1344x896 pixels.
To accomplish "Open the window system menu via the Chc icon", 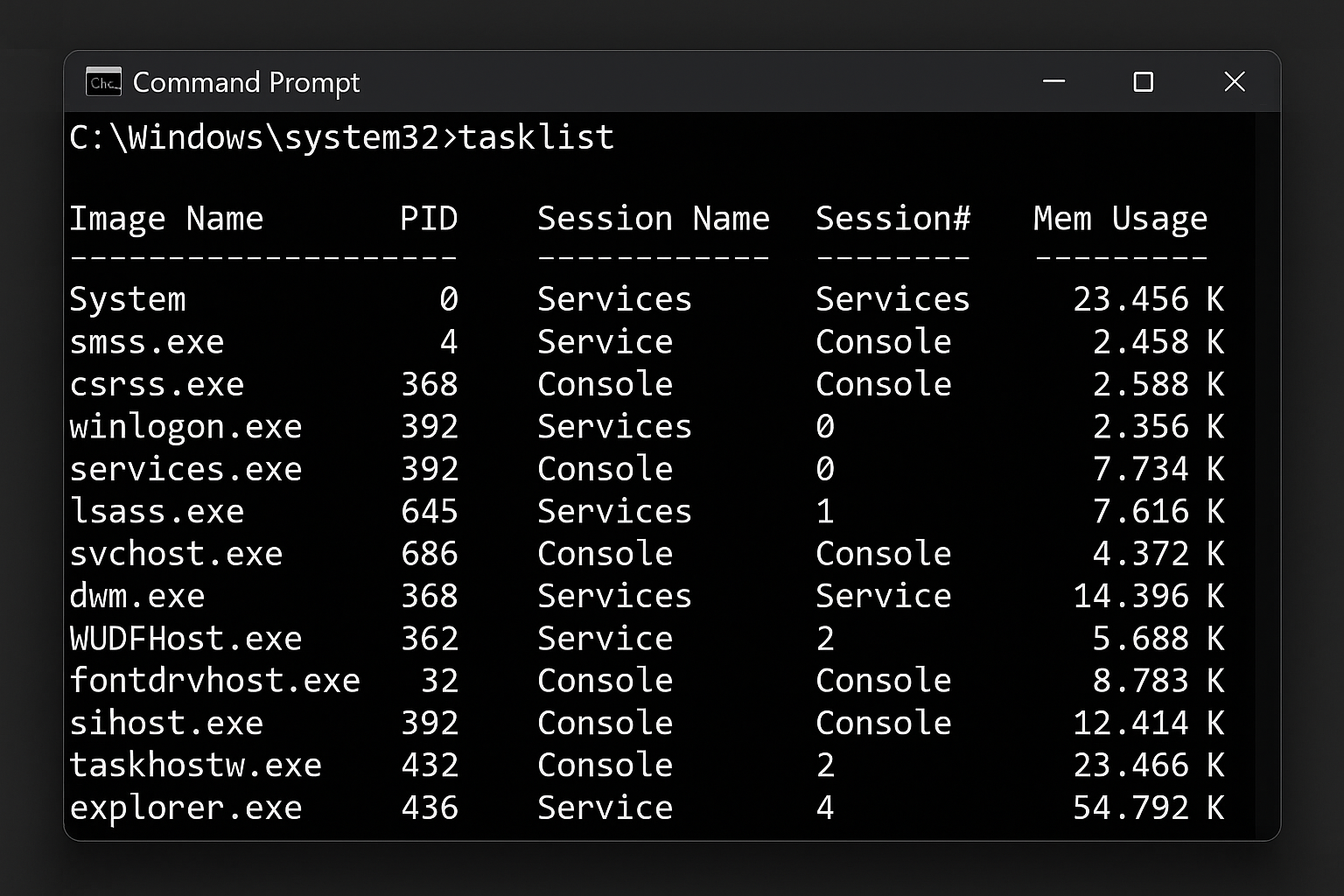I will pos(102,81).
